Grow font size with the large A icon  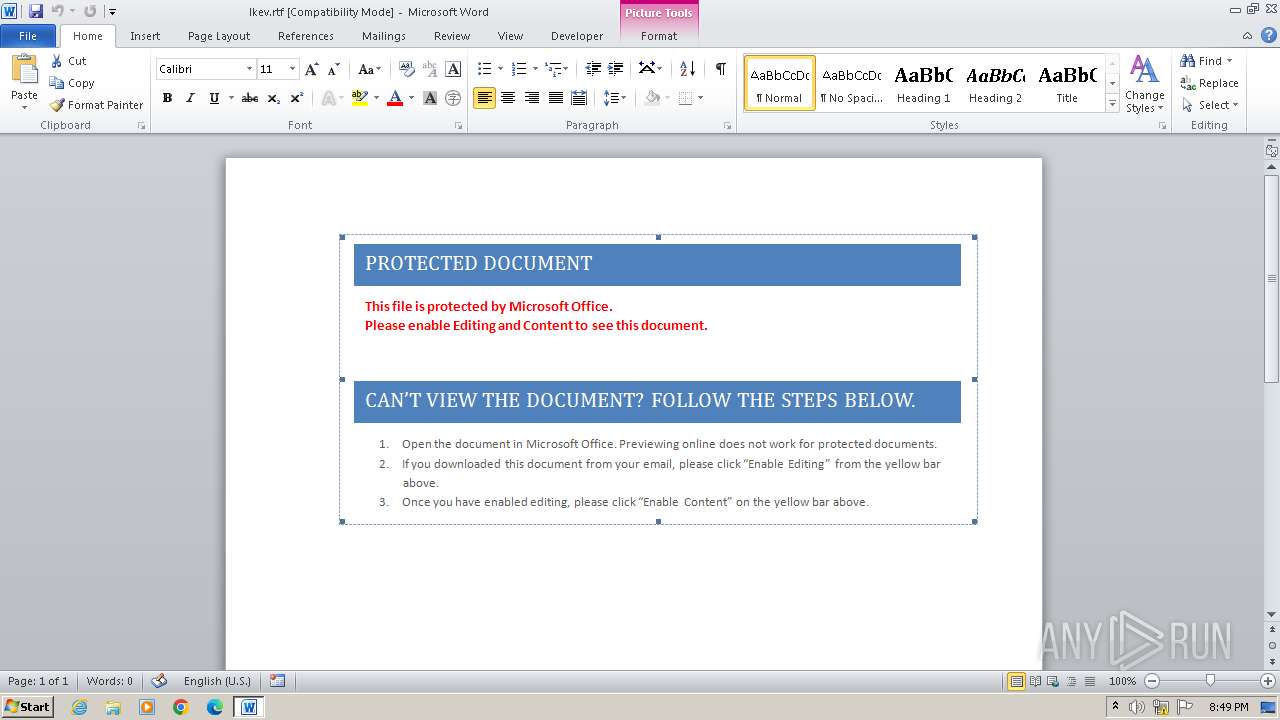pyautogui.click(x=312, y=69)
